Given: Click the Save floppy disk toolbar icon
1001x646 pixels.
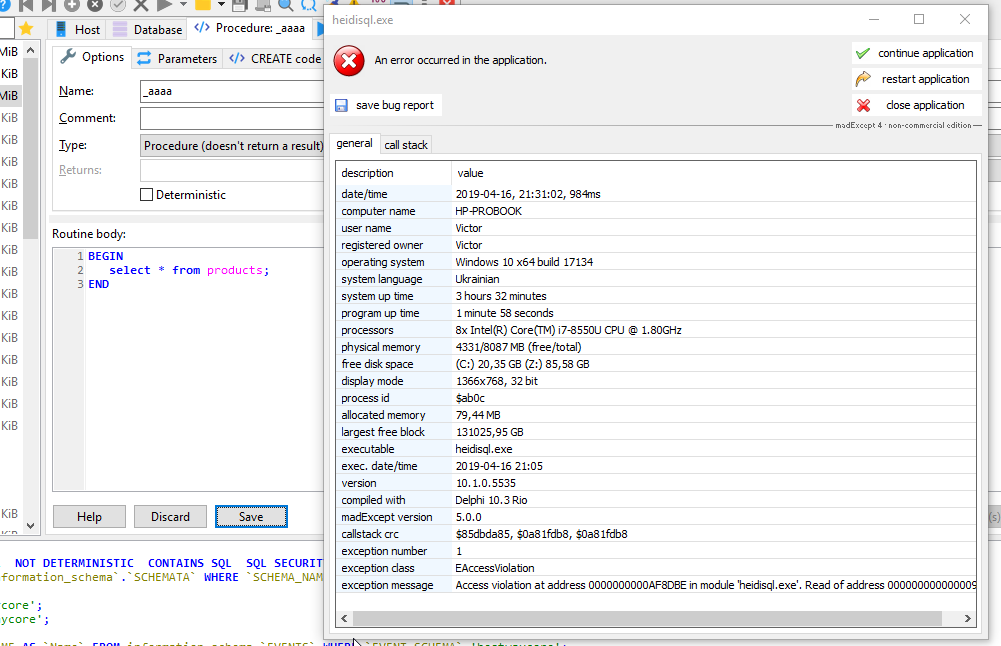Looking at the screenshot, I should (x=240, y=8).
